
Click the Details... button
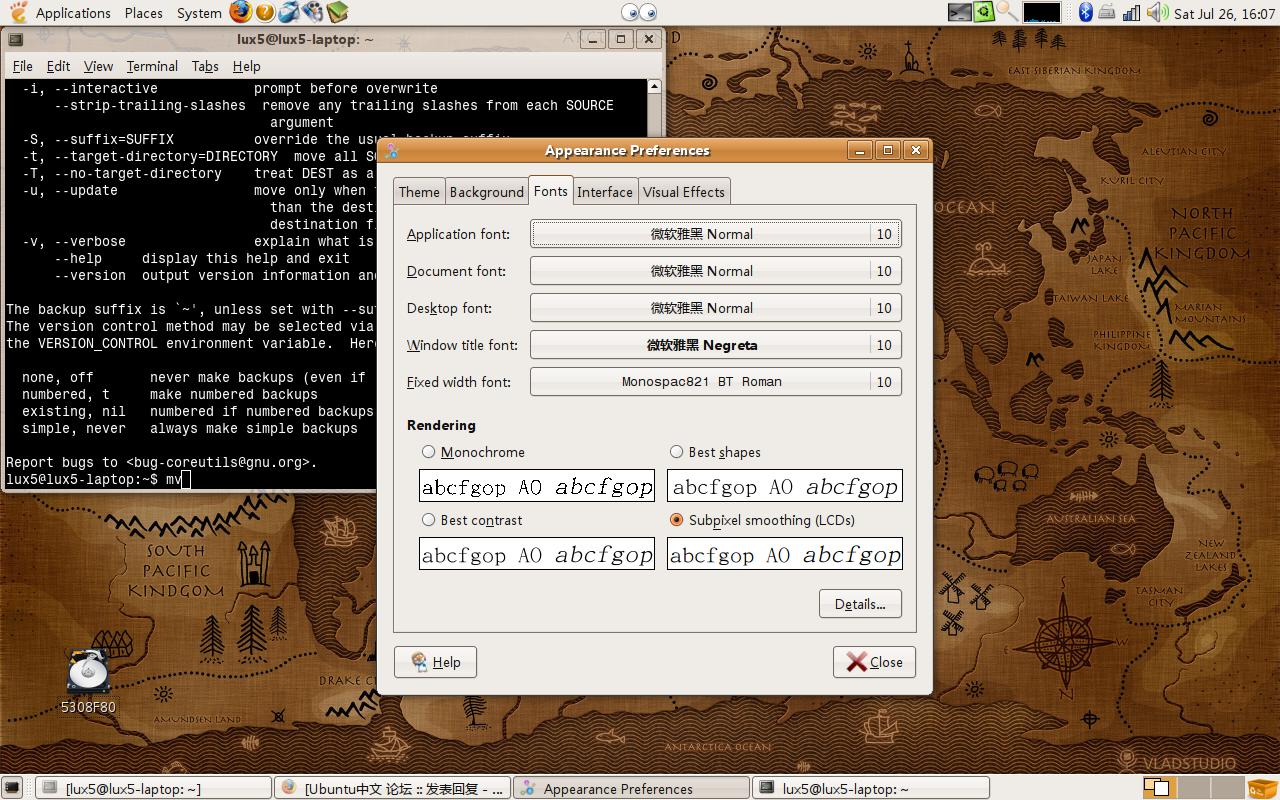(861, 604)
